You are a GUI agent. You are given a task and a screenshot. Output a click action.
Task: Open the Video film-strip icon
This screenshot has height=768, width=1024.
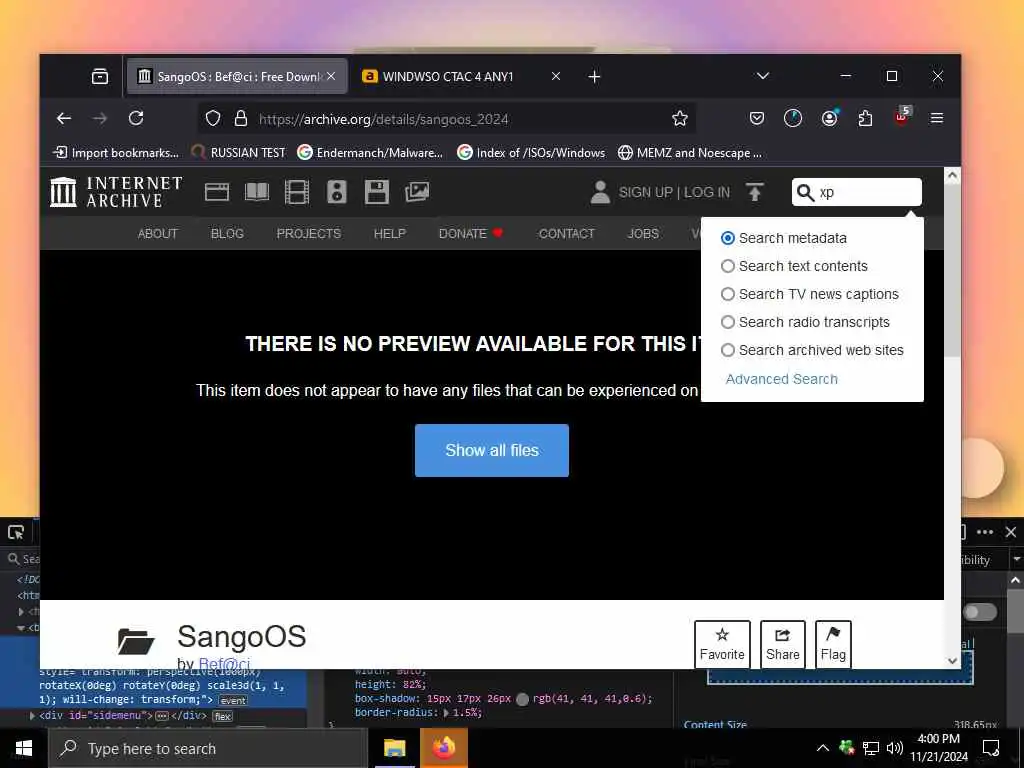(296, 192)
